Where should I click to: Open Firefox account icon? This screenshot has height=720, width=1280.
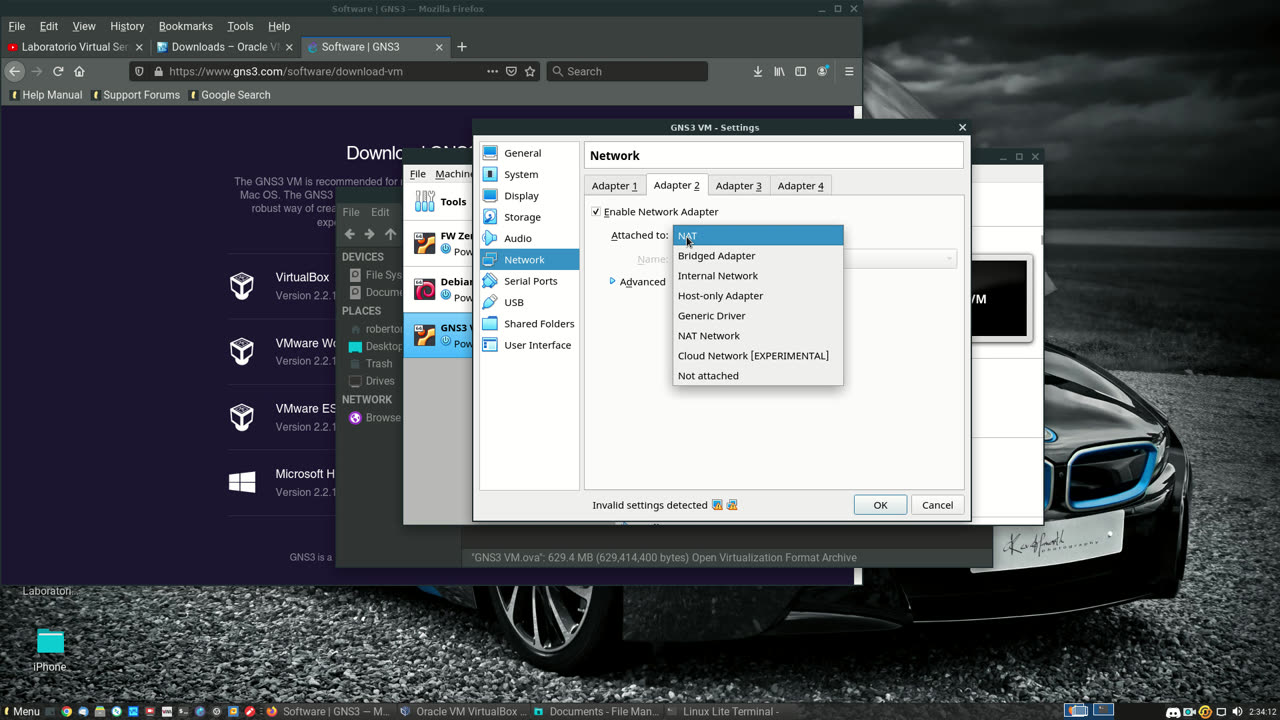click(x=822, y=72)
